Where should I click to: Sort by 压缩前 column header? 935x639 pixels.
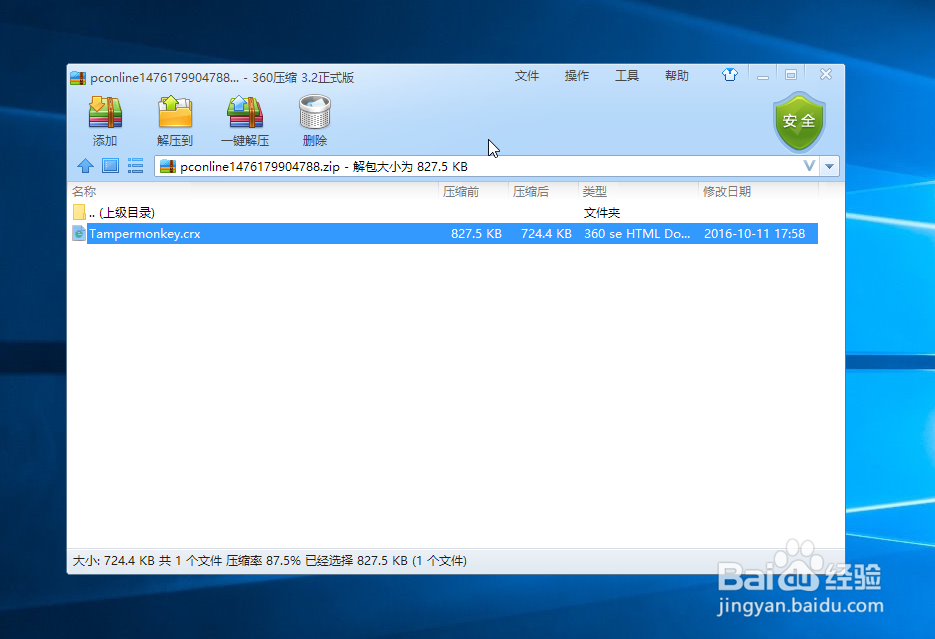click(x=474, y=191)
